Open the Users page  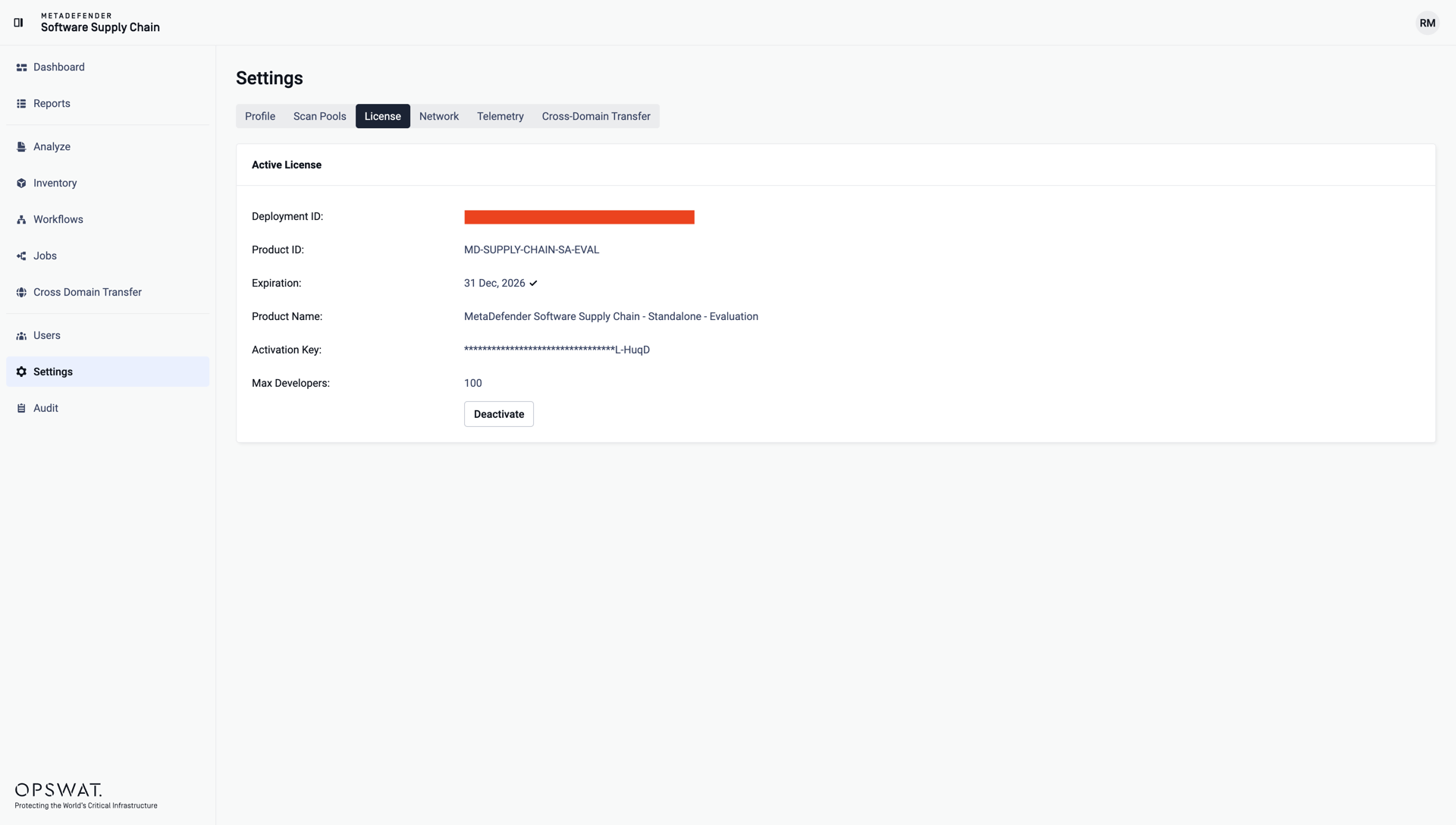coord(108,336)
